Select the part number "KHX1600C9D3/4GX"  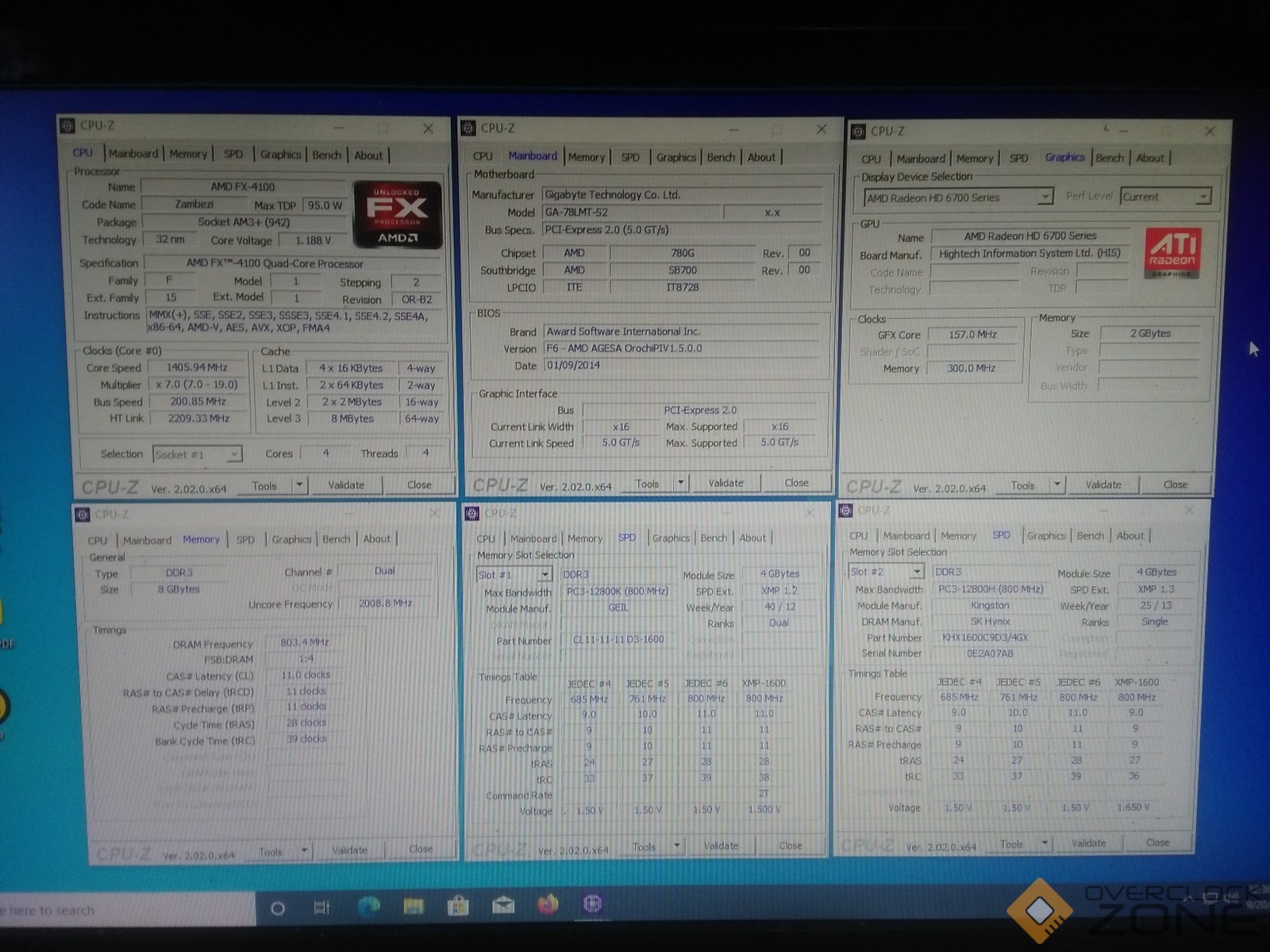tap(985, 637)
